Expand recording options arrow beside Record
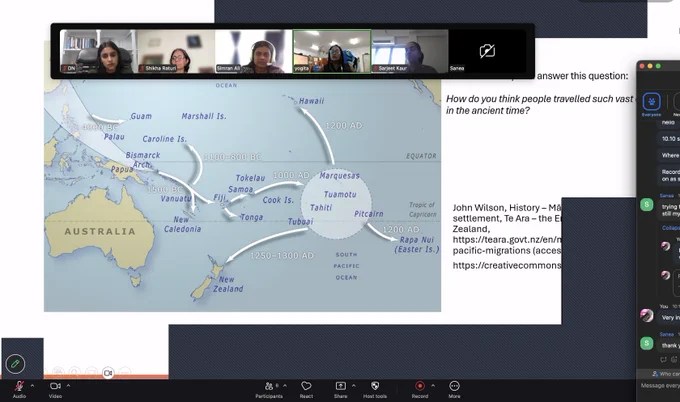680x402 pixels. tap(433, 386)
